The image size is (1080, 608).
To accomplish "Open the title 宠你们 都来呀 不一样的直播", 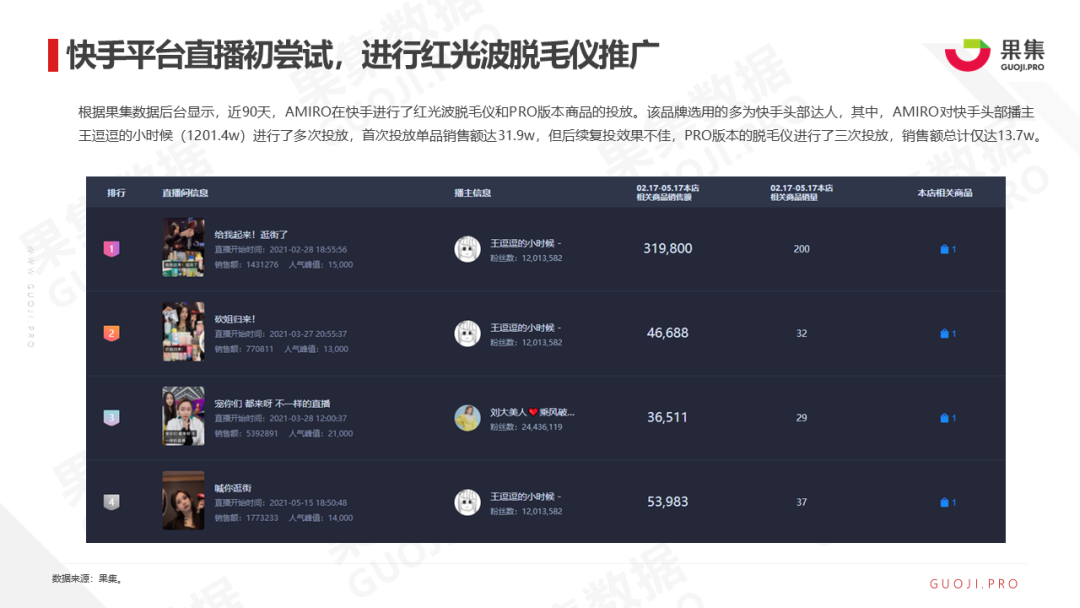I will pos(272,403).
